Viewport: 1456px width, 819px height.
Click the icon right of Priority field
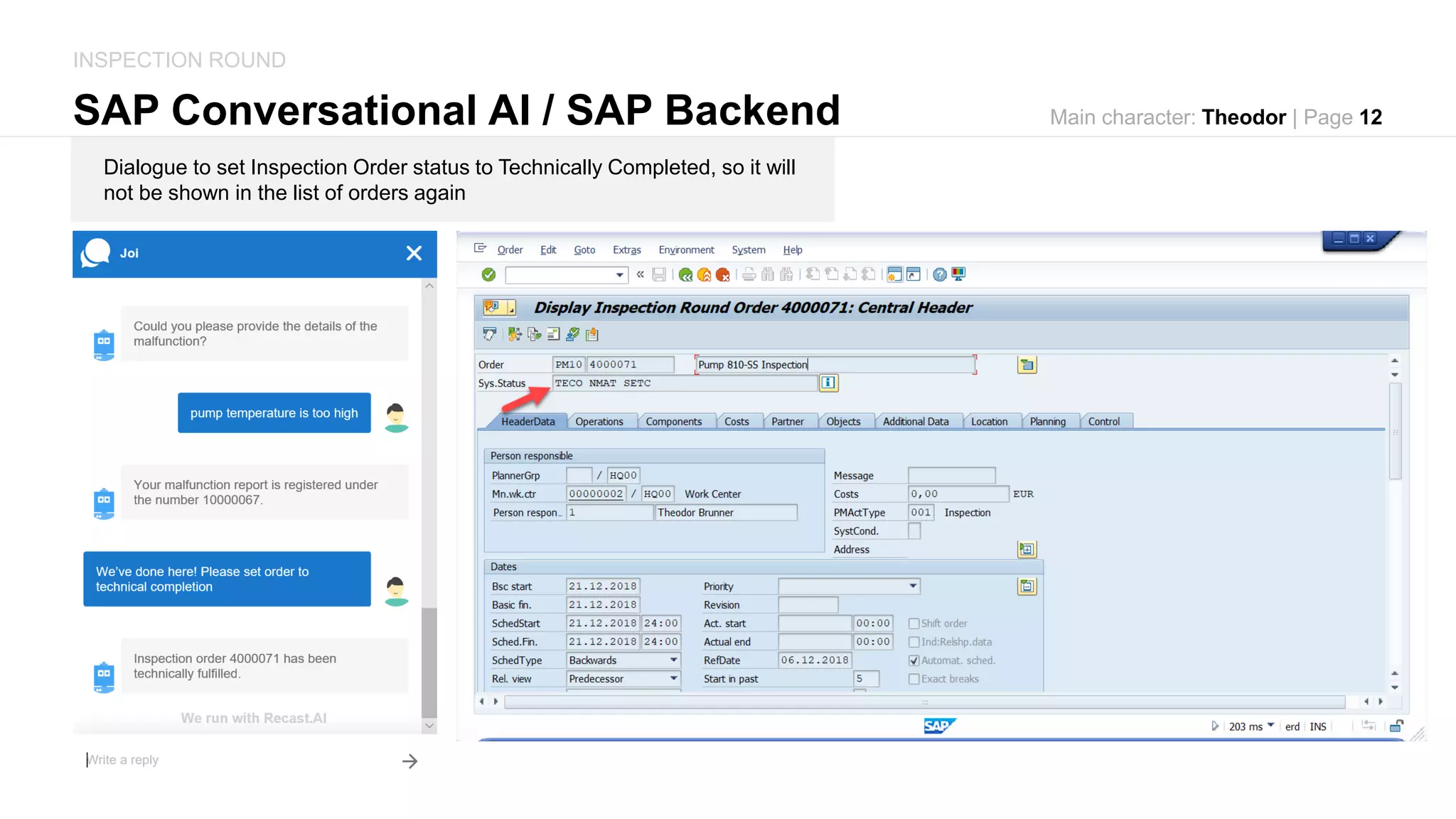click(x=1027, y=587)
